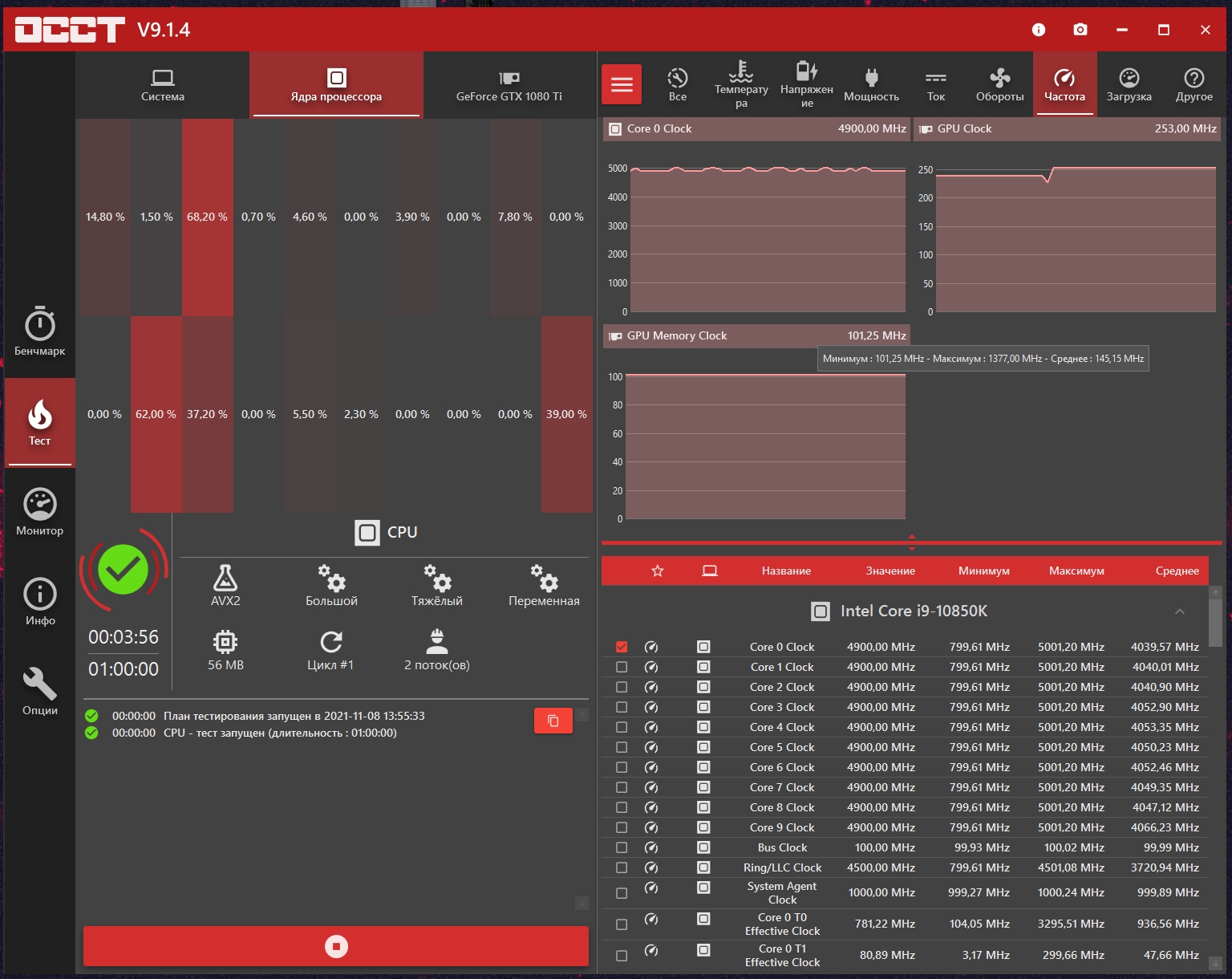Open the Инфо section
Viewport: 1232px width, 979px height.
coord(39,602)
